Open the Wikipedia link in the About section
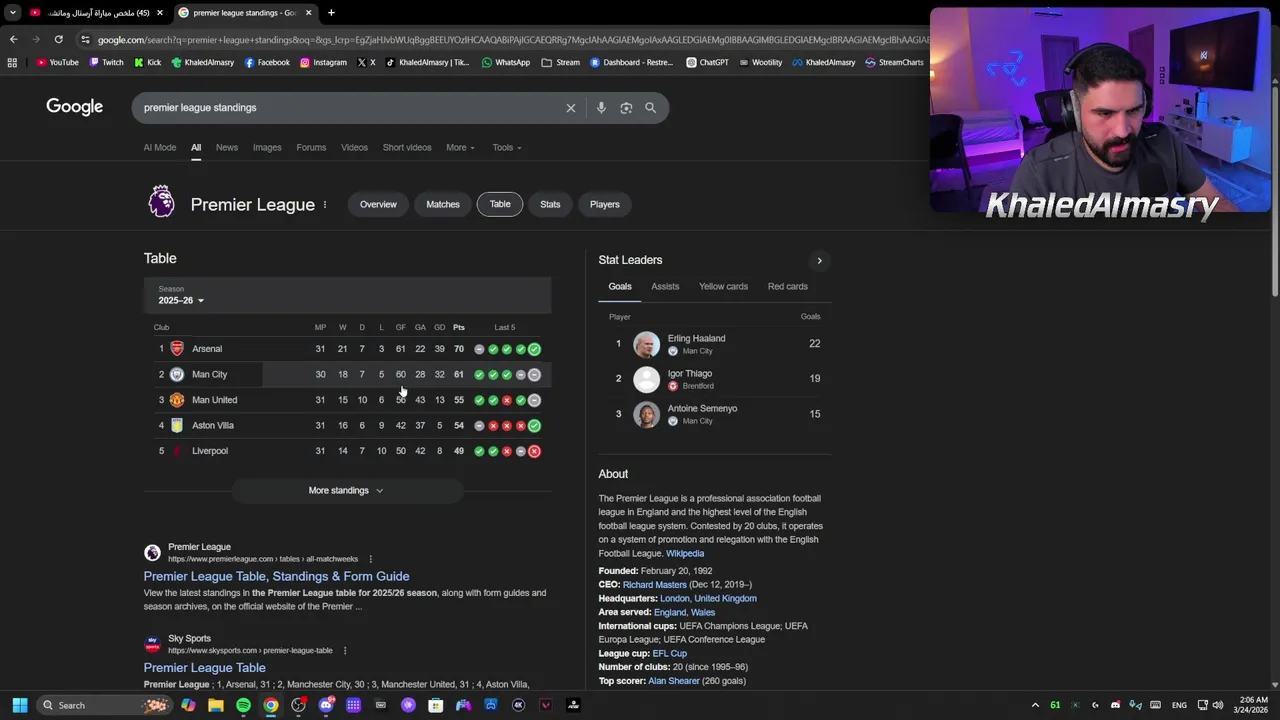The width and height of the screenshot is (1280, 720). coord(685,553)
